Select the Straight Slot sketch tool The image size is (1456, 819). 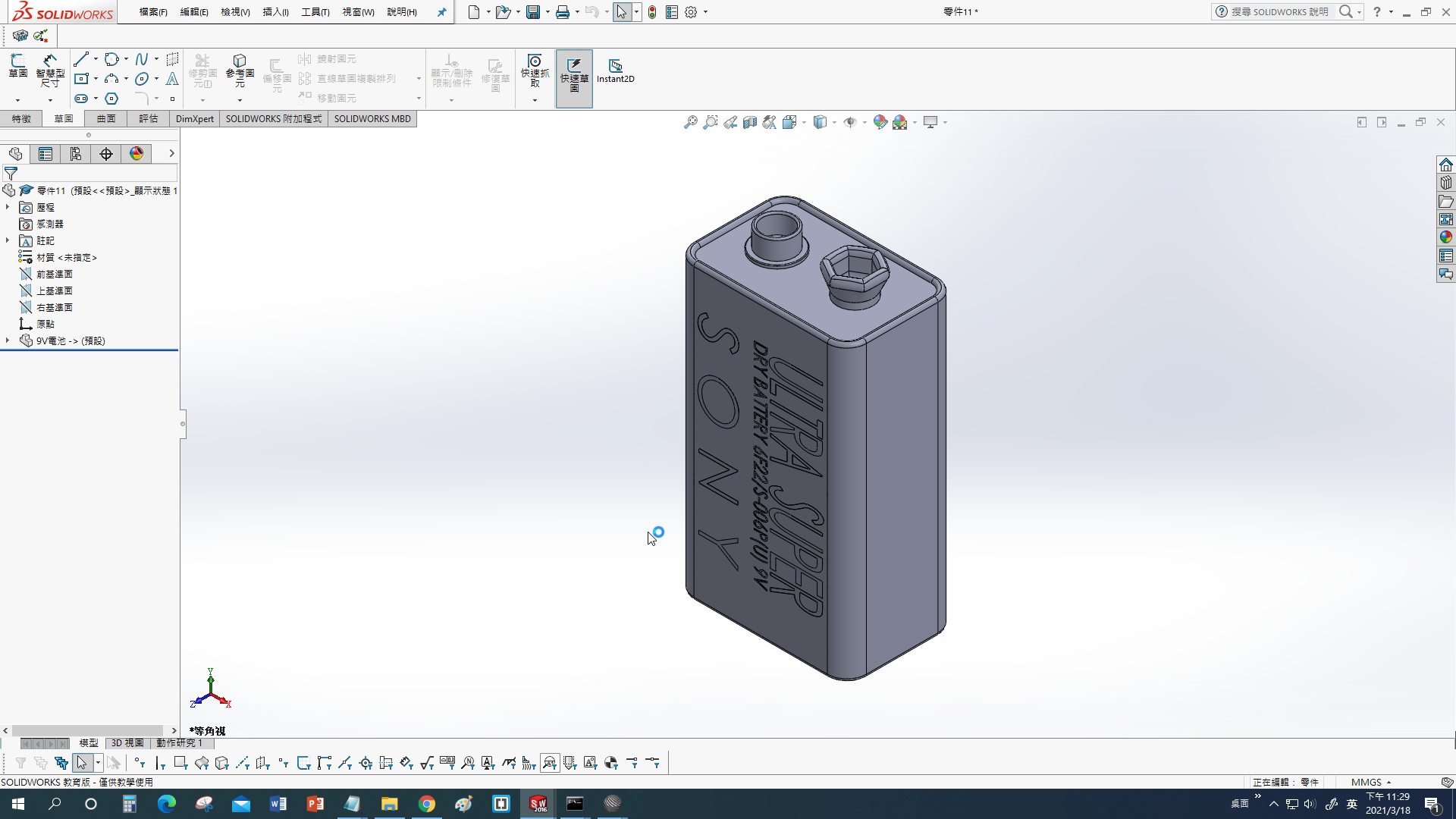(x=81, y=99)
